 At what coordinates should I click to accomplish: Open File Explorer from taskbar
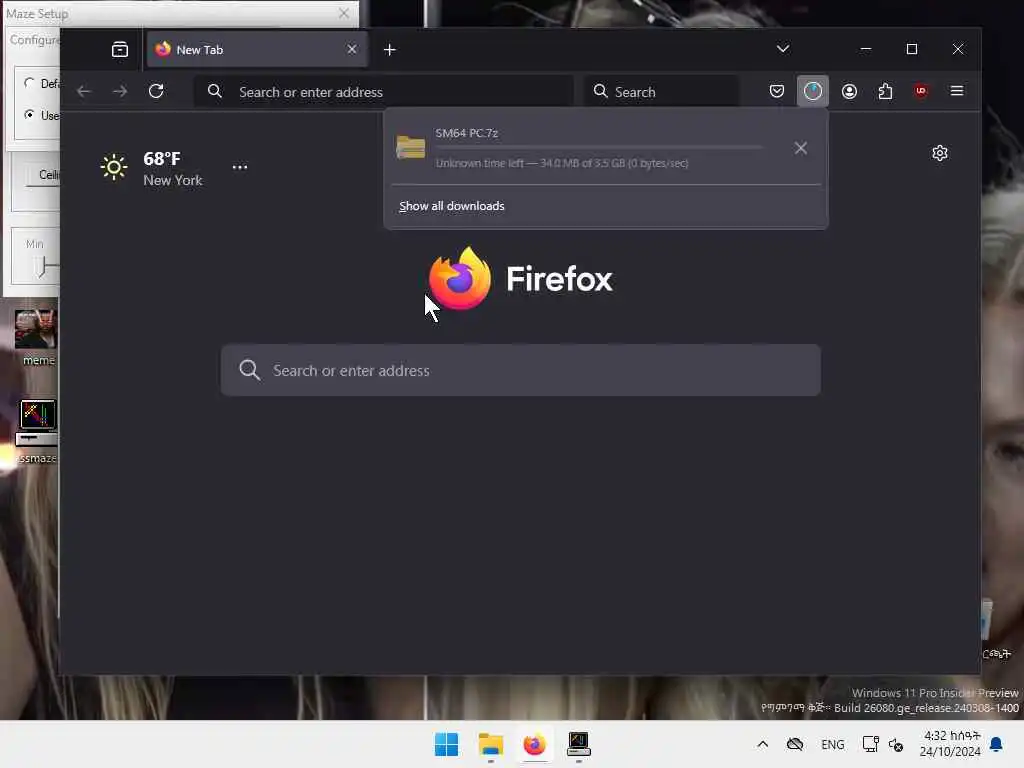(490, 744)
